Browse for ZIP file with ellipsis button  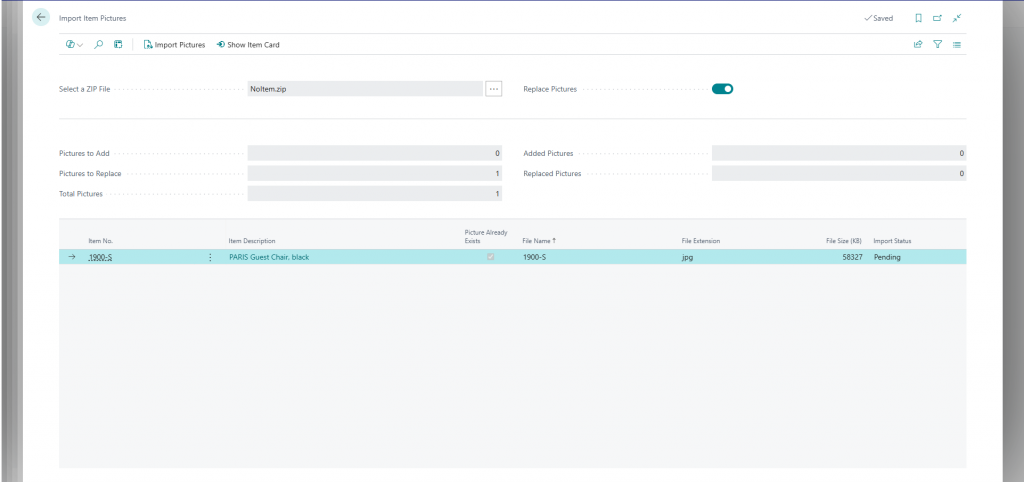tap(493, 89)
